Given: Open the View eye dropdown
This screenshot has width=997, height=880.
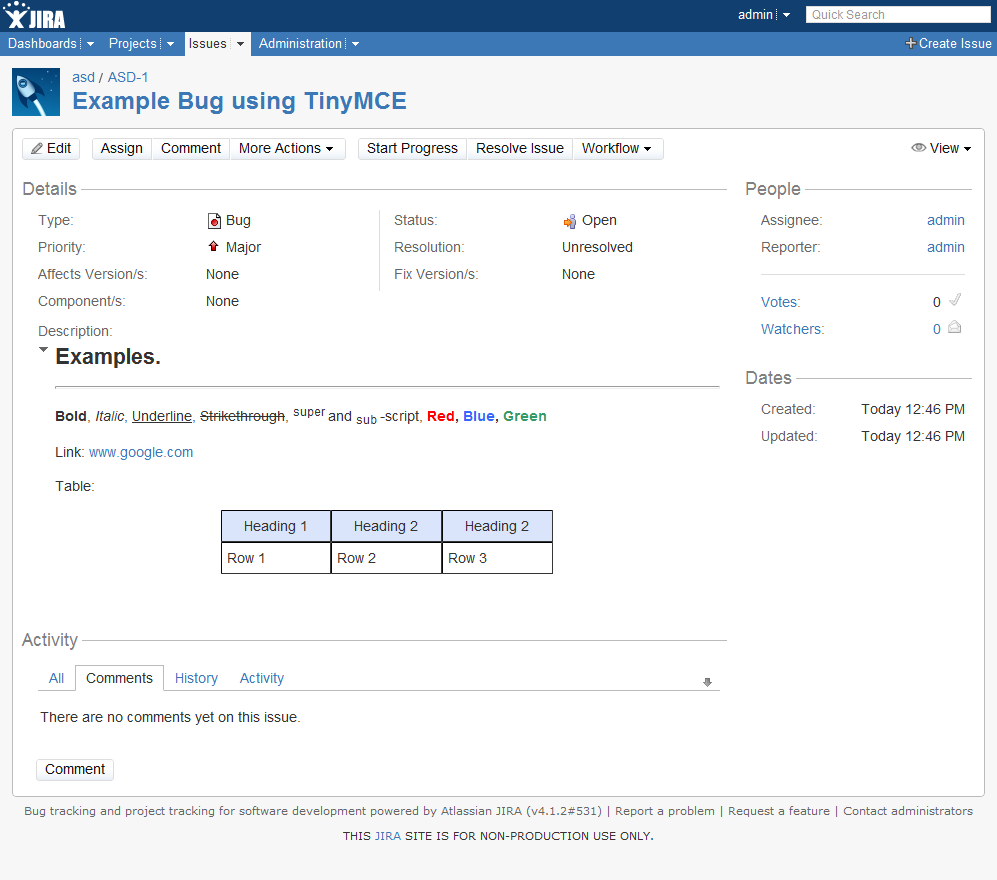Looking at the screenshot, I should tap(941, 148).
